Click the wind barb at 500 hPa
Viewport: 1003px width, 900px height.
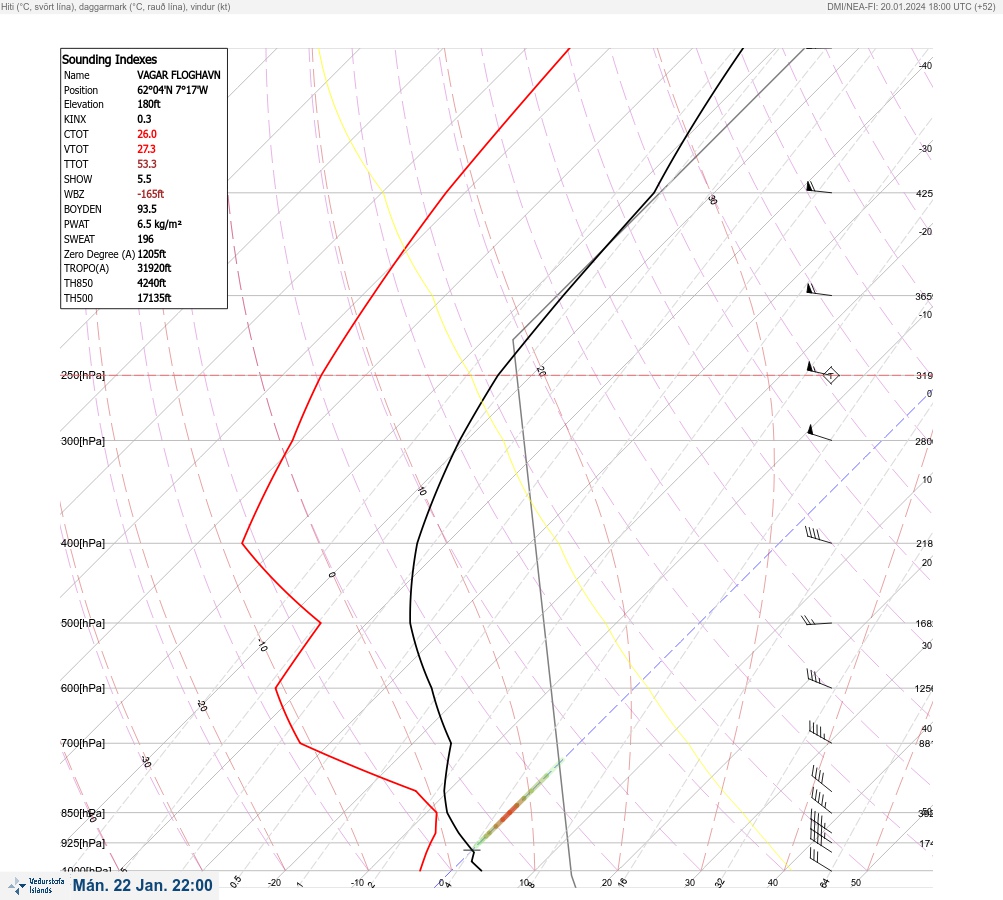click(x=817, y=620)
